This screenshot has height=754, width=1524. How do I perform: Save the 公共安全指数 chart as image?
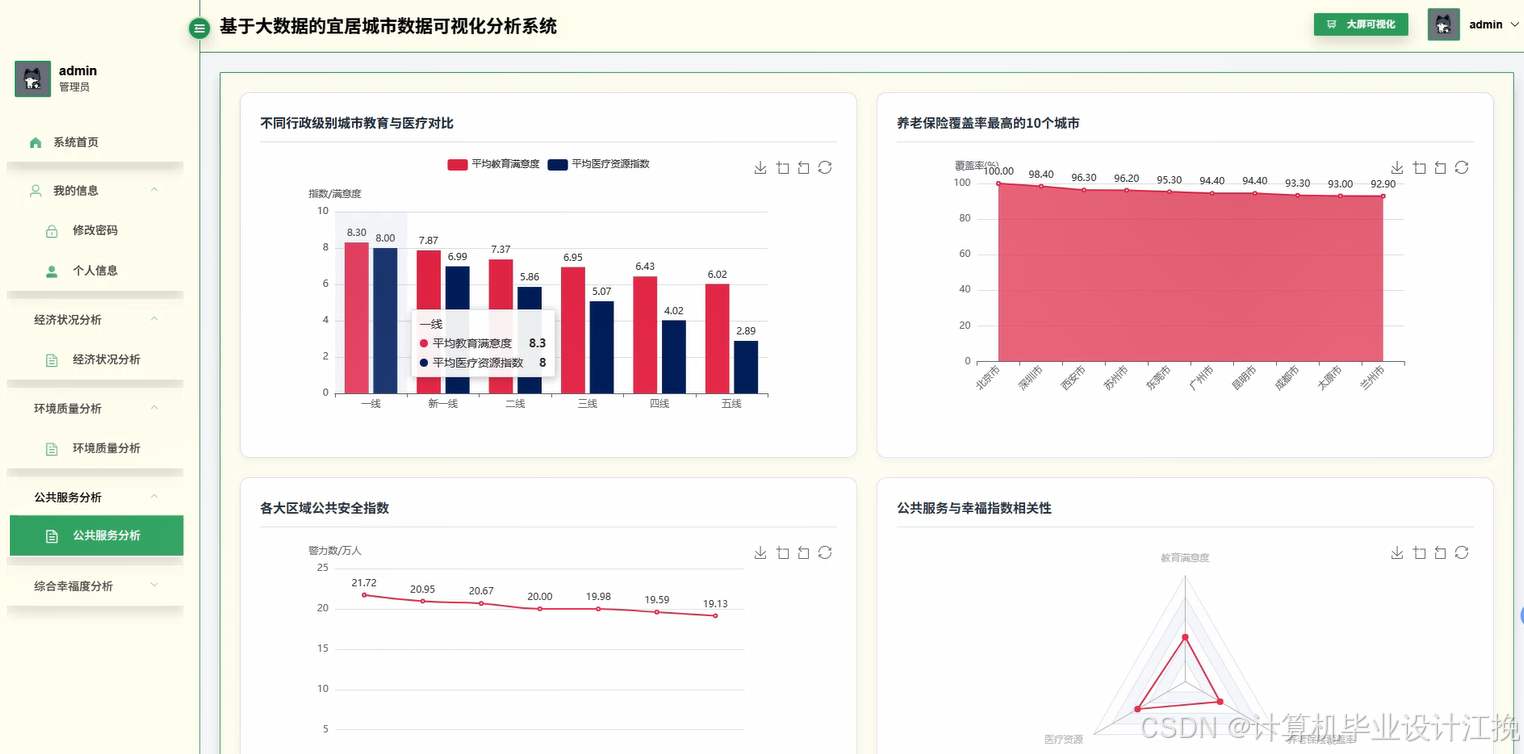click(x=760, y=553)
